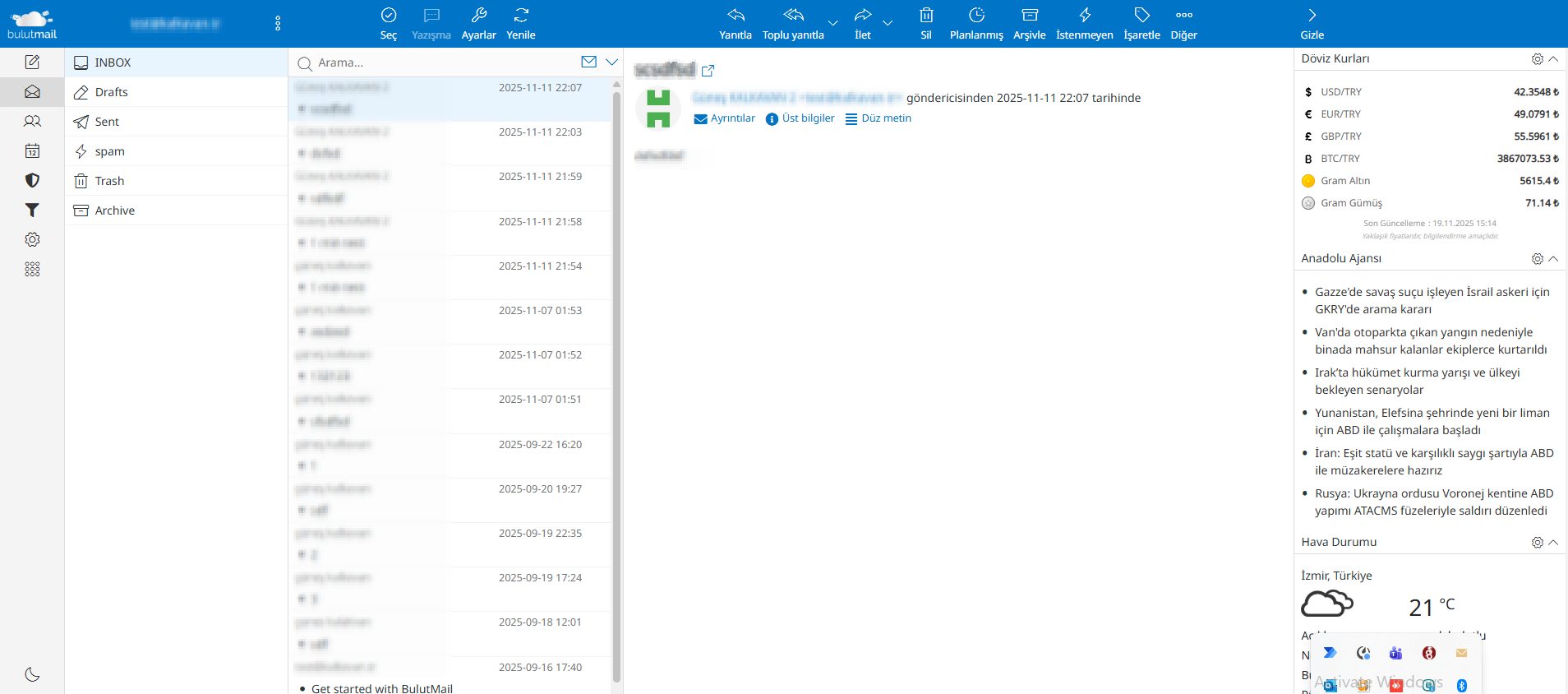The image size is (1568, 694).
Task: Open the email dated 2025-09-19 22:35
Action: pyautogui.click(x=450, y=544)
